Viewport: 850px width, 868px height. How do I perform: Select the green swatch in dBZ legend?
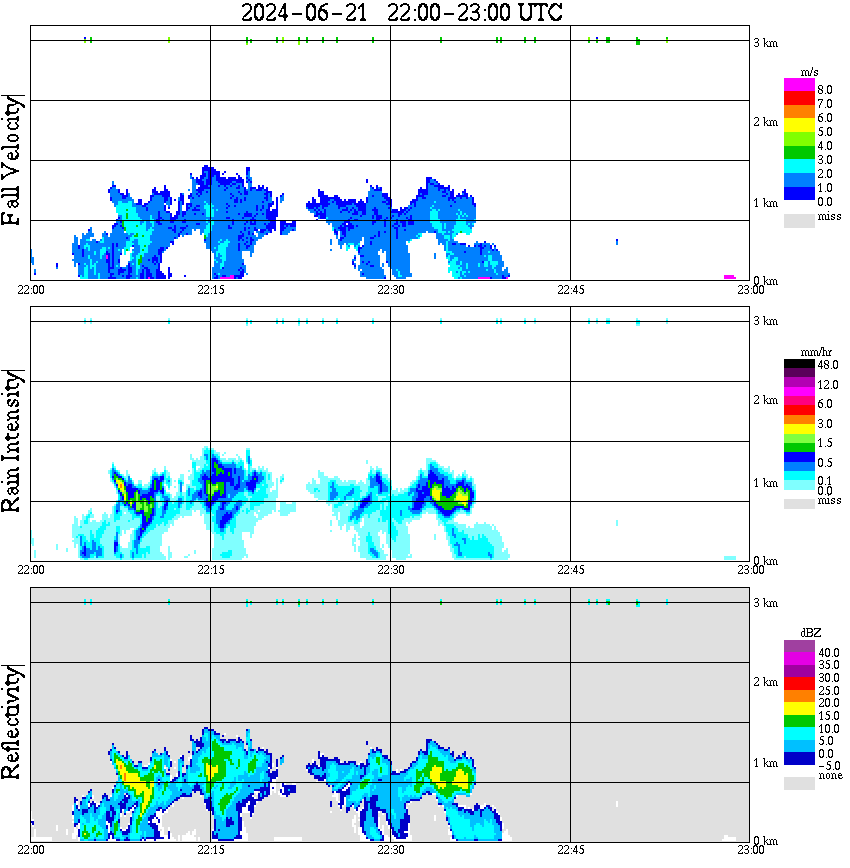(x=799, y=721)
